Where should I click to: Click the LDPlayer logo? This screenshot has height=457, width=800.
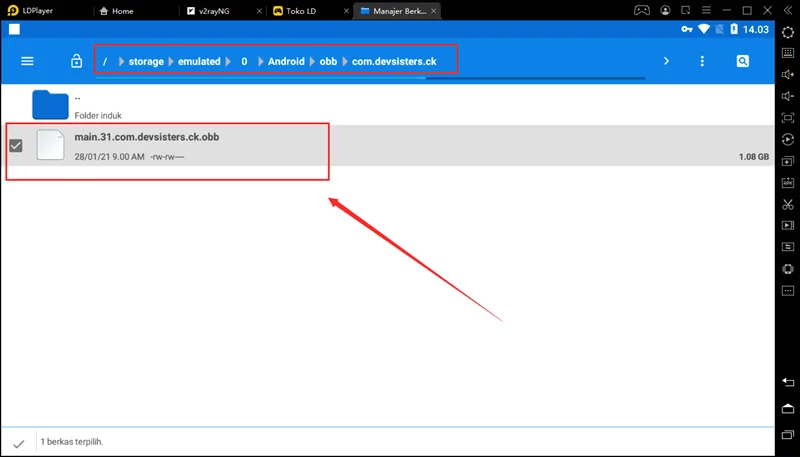13,10
